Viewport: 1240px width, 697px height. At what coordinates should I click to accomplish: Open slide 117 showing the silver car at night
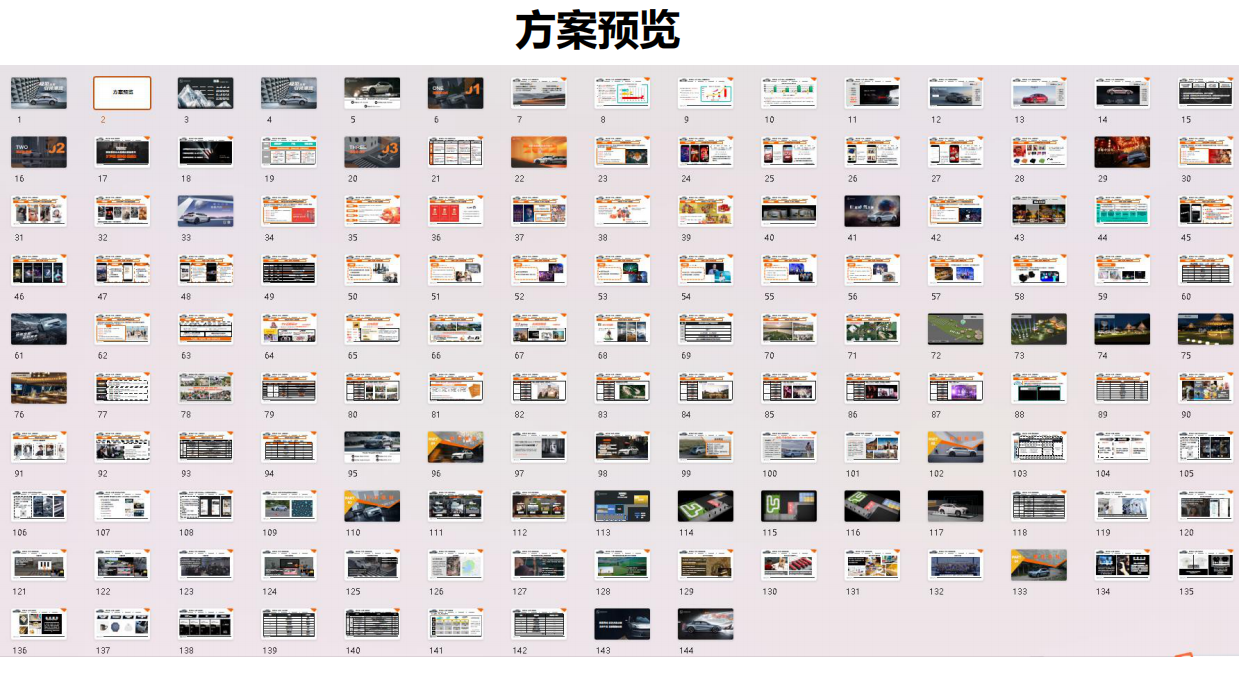(x=955, y=505)
